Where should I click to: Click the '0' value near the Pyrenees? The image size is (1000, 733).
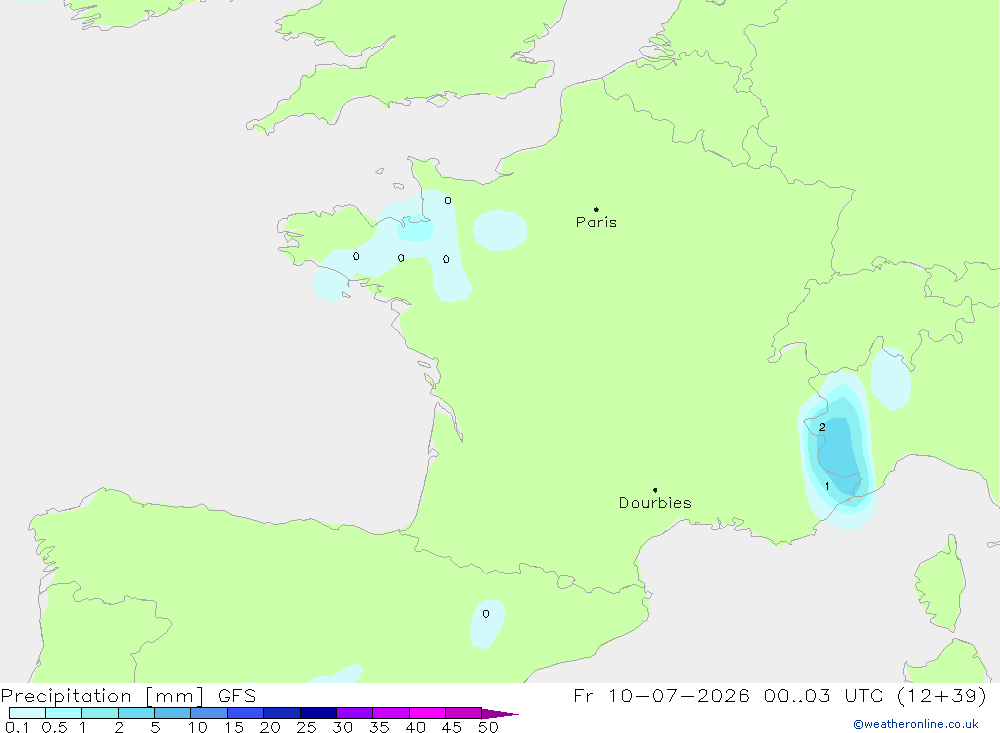click(486, 614)
